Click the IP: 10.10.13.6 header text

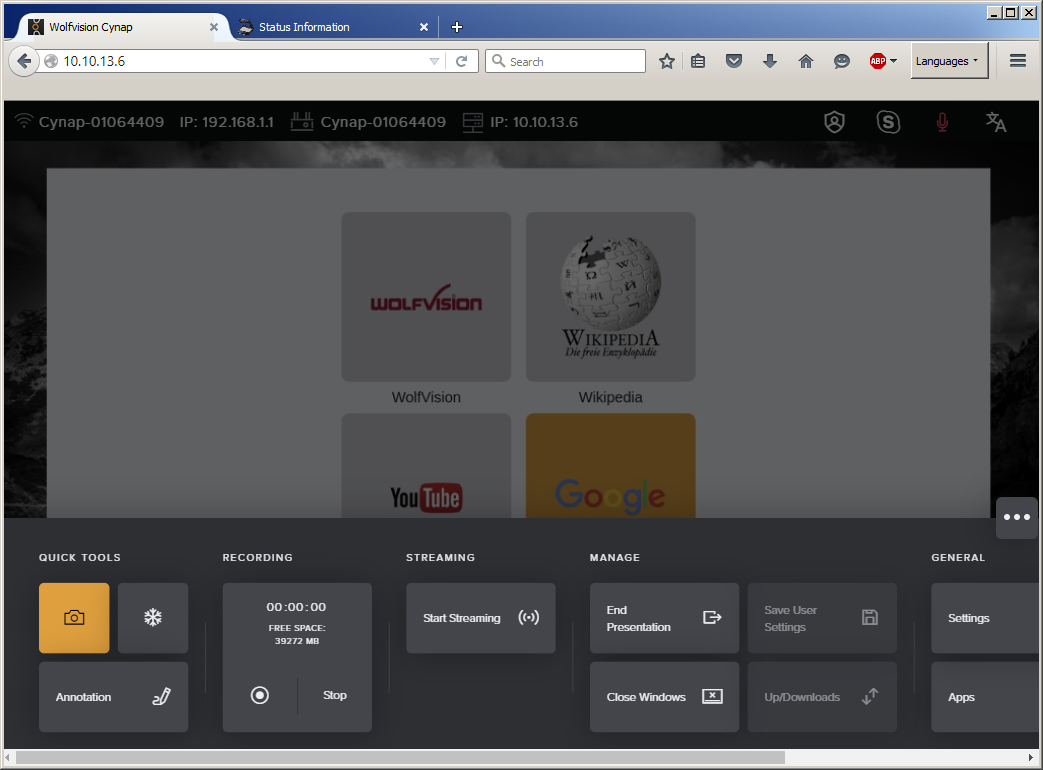(x=533, y=122)
